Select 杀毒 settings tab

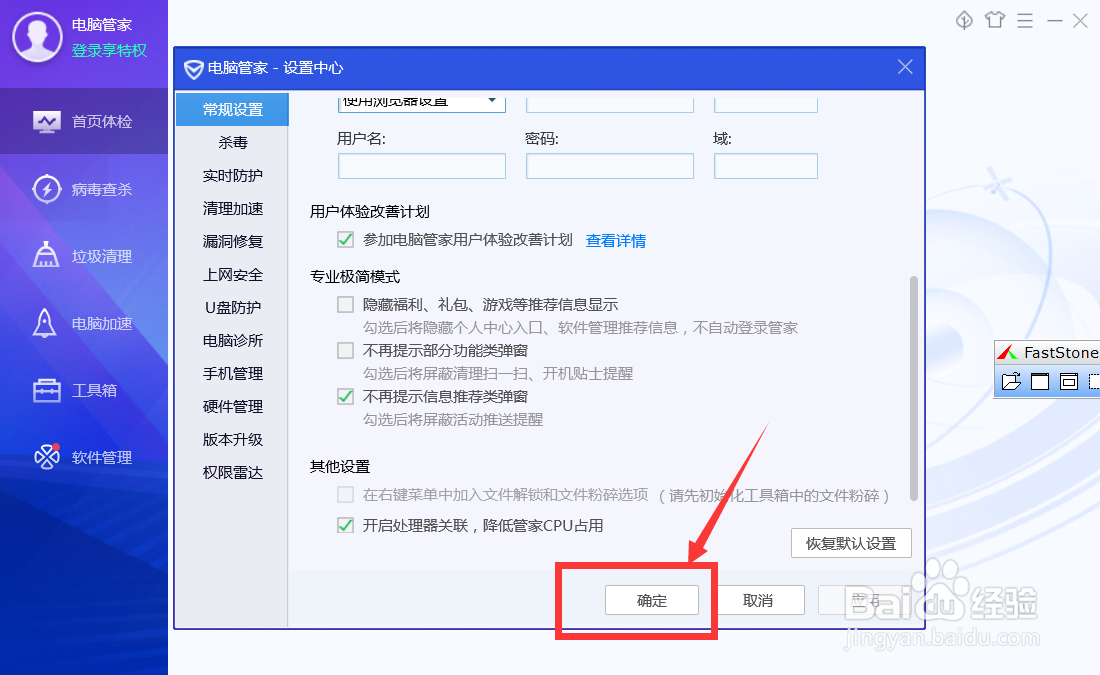(232, 142)
